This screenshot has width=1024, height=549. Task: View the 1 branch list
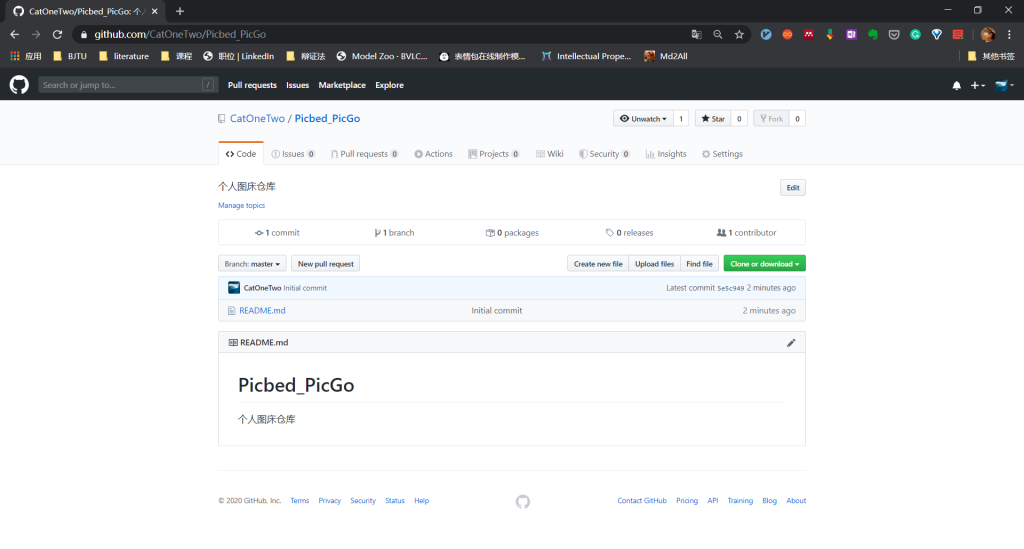(x=394, y=233)
